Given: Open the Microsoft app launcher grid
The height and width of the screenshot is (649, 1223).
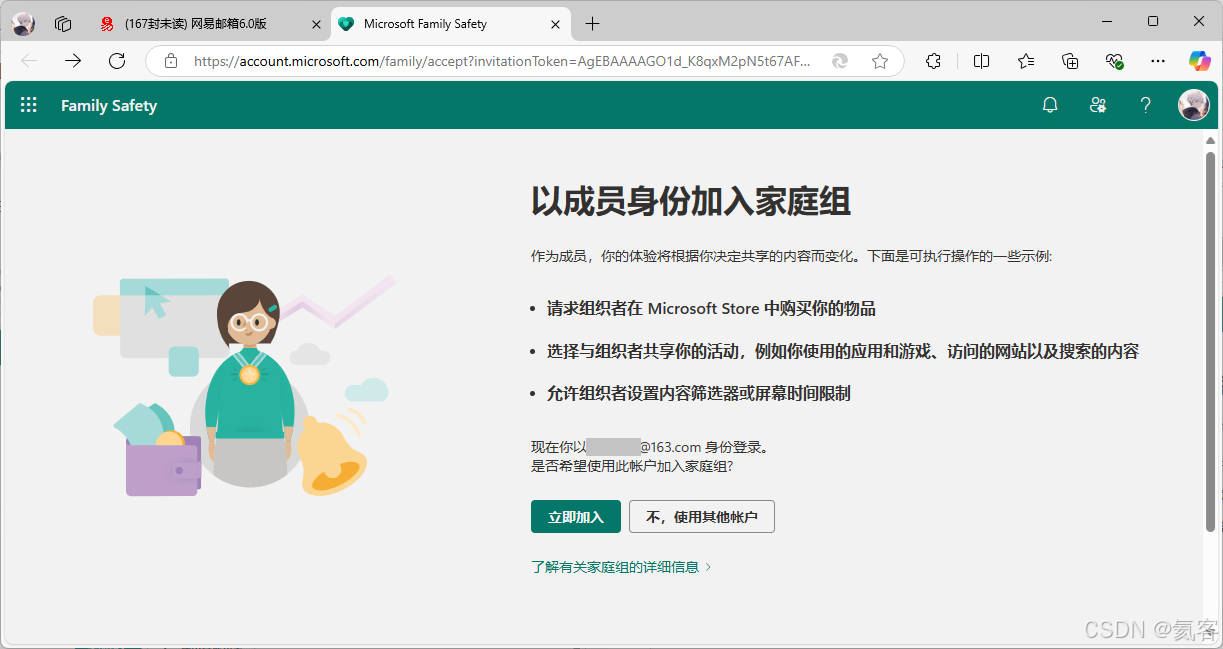Looking at the screenshot, I should [29, 105].
